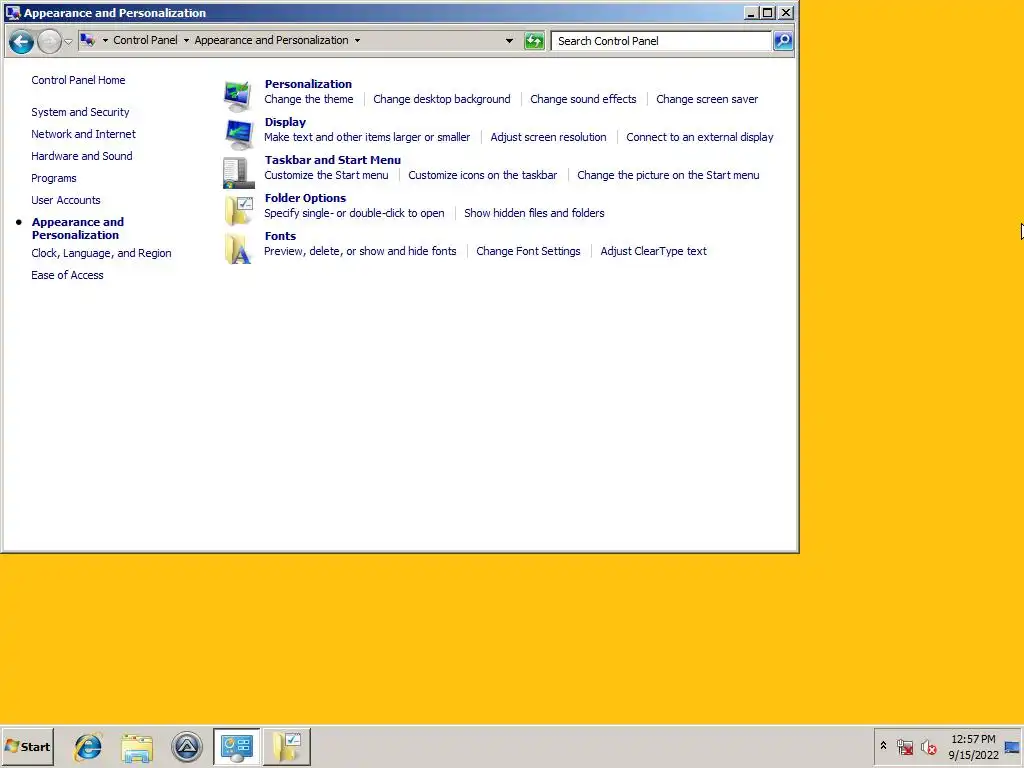Click Change the theme
The image size is (1024, 768).
(x=309, y=99)
